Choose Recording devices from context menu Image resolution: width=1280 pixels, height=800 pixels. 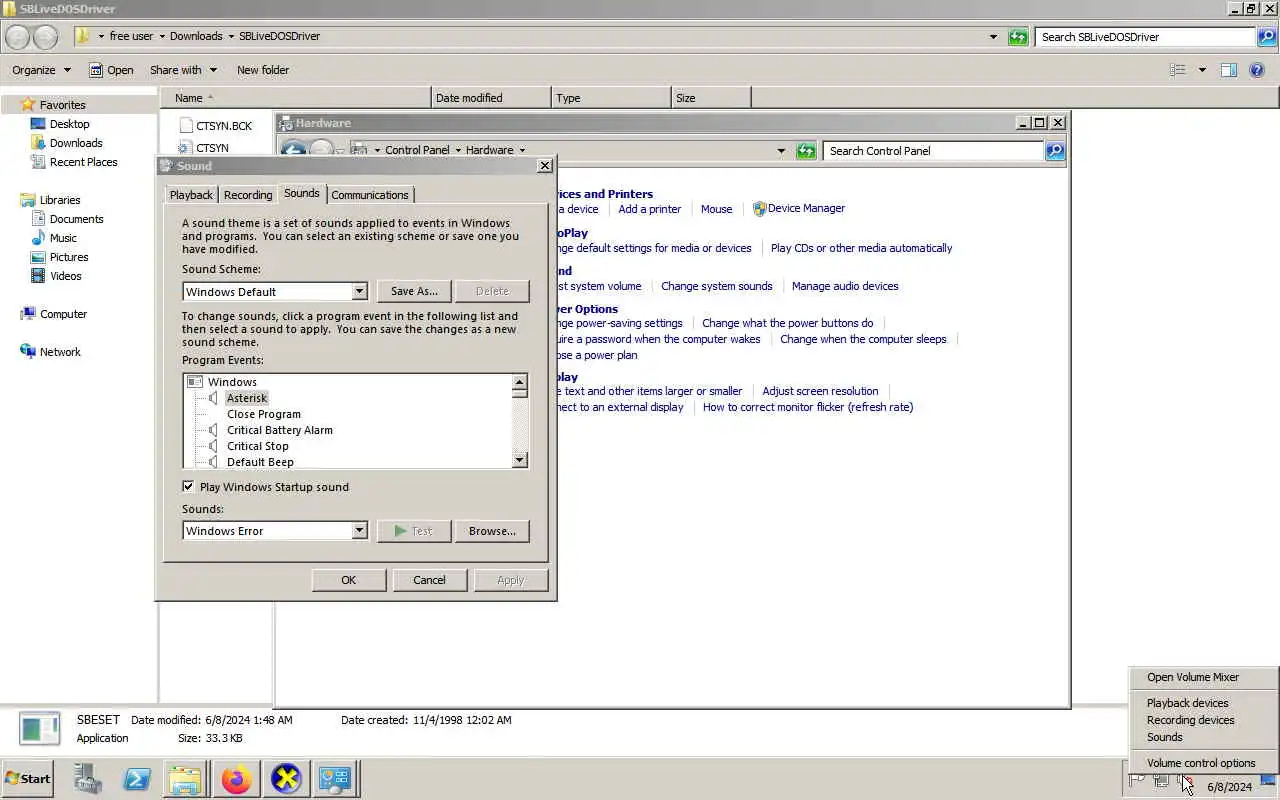(1204, 720)
